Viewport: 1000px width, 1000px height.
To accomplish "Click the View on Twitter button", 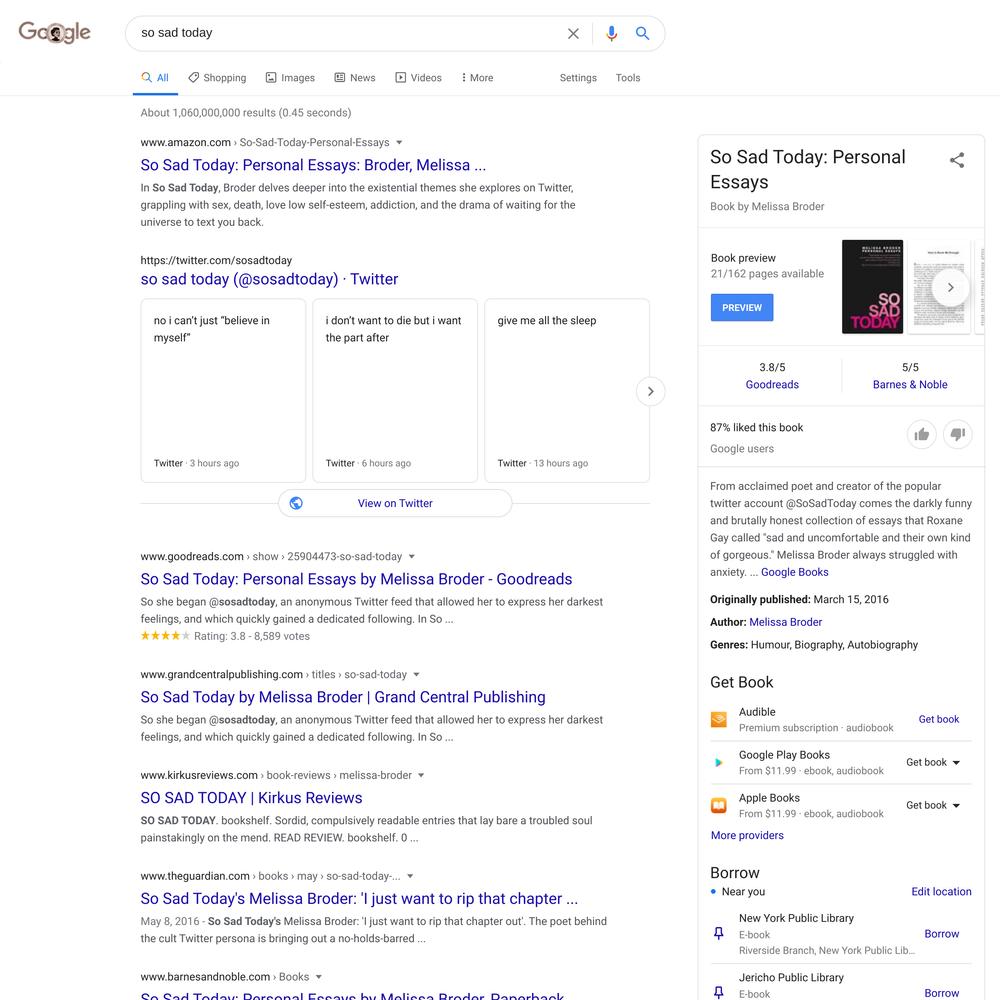I will (x=395, y=503).
